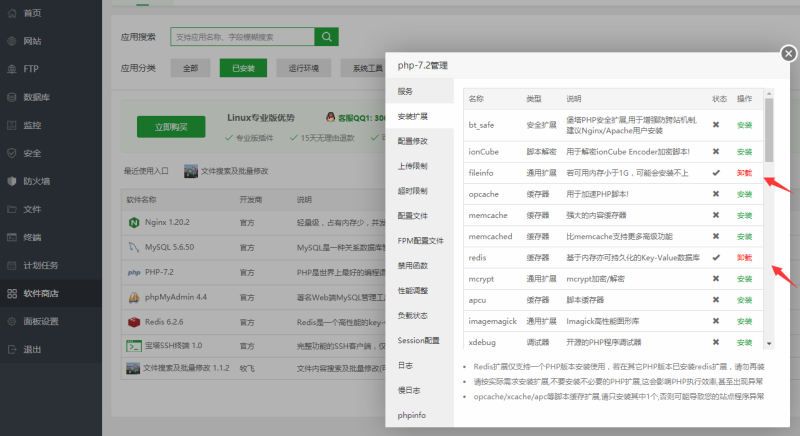This screenshot has width=800, height=436.
Task: Click the MySQL dolphin icon in software list
Action: [x=134, y=247]
